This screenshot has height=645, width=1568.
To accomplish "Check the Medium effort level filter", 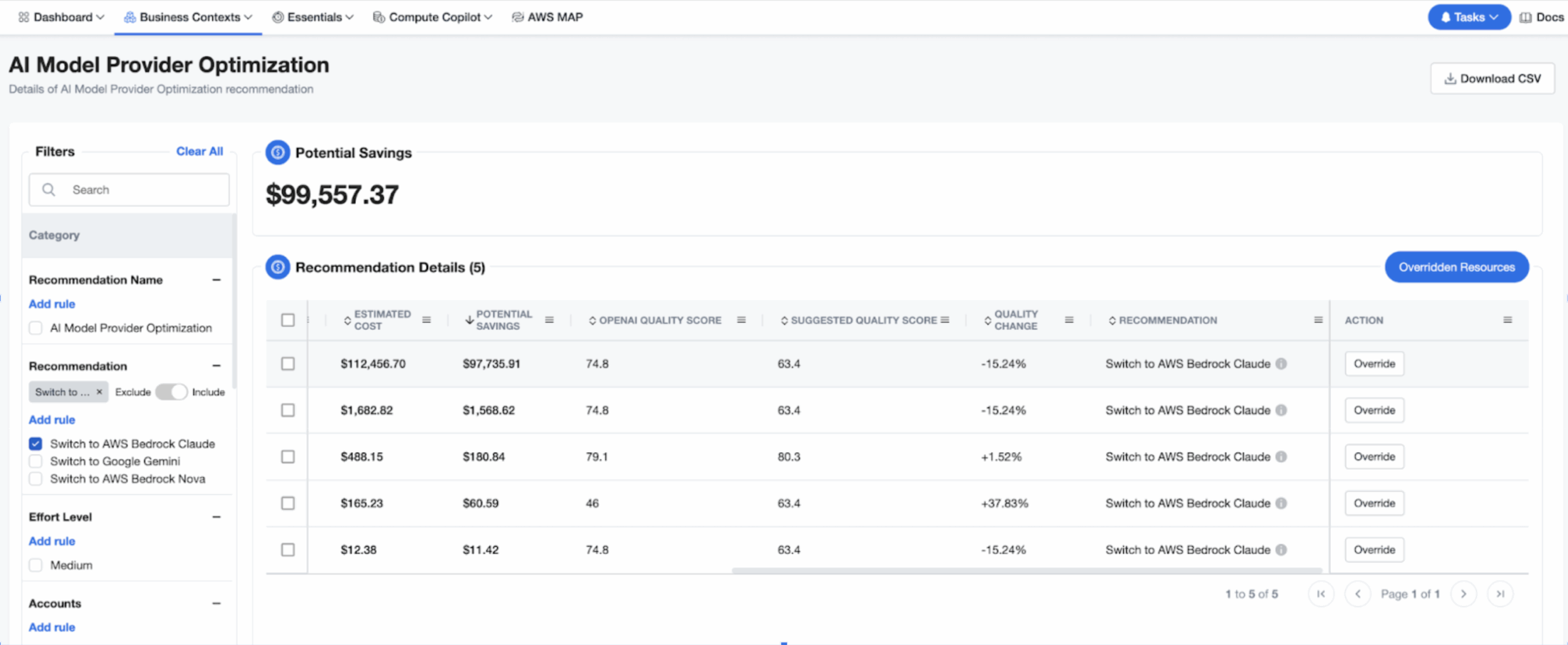I will point(36,565).
